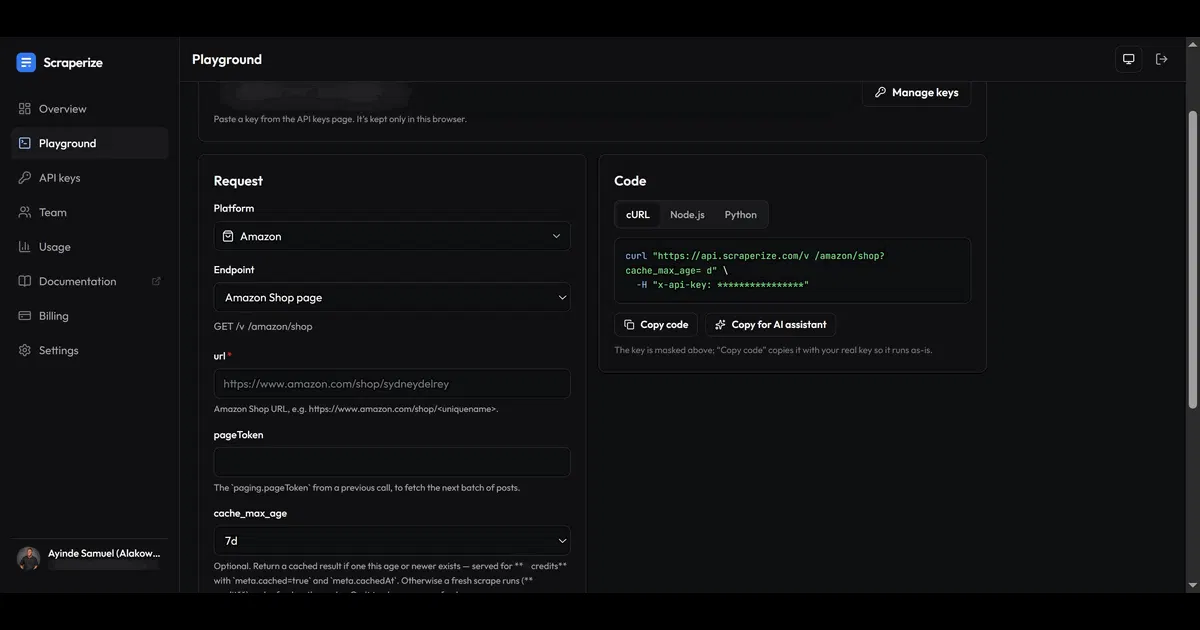Screen dimensions: 1200x630
Task: Click the Manage keys button
Action: click(916, 92)
